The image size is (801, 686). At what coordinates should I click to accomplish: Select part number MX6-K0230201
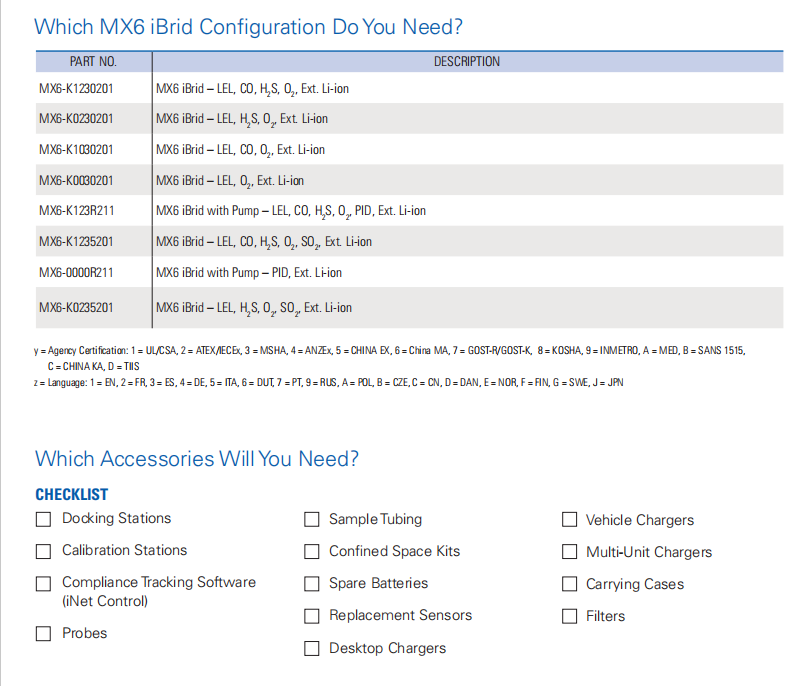76,119
